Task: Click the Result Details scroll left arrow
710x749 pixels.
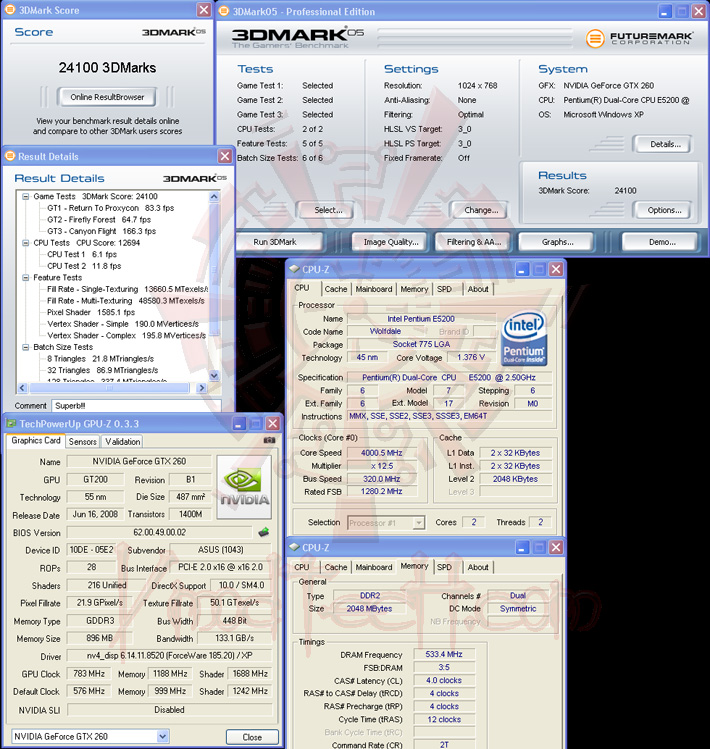Action: (x=22, y=388)
